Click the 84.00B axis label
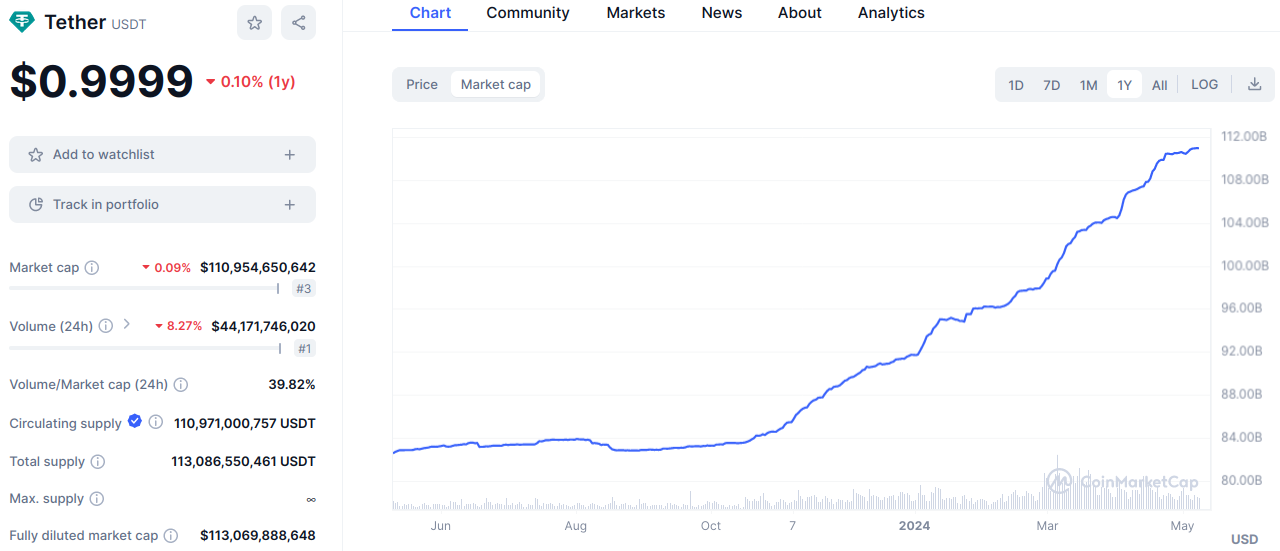The height and width of the screenshot is (551, 1280). point(1244,437)
